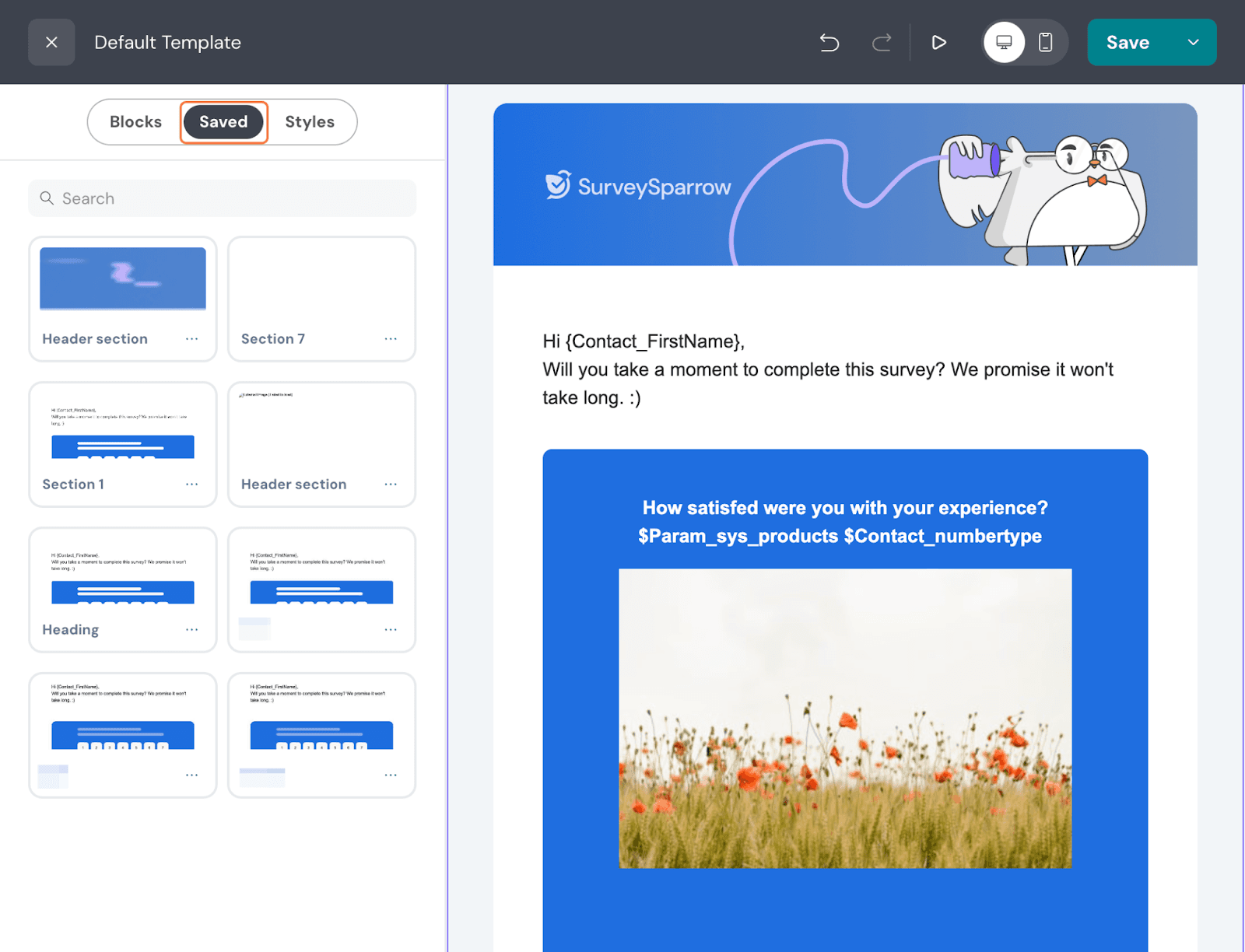
Task: Click the Save button
Action: pyautogui.click(x=1128, y=43)
